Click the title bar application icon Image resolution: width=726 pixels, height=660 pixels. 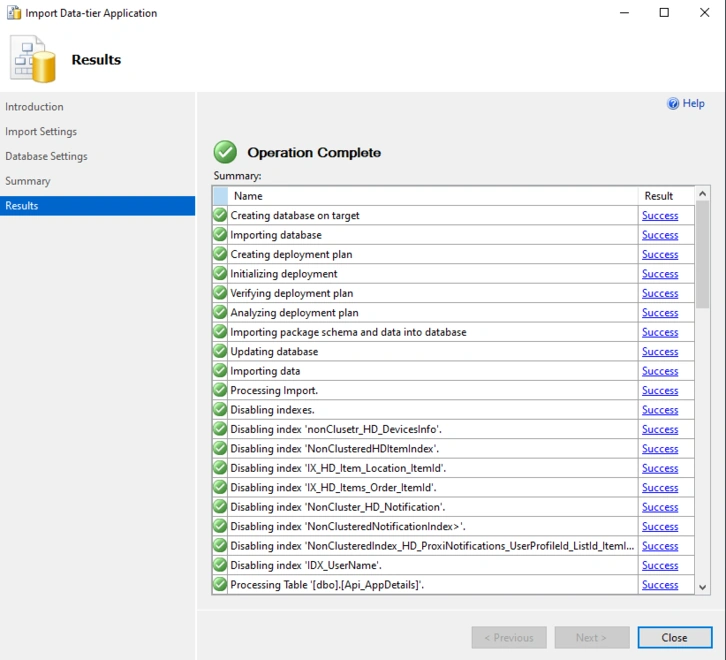coord(14,13)
